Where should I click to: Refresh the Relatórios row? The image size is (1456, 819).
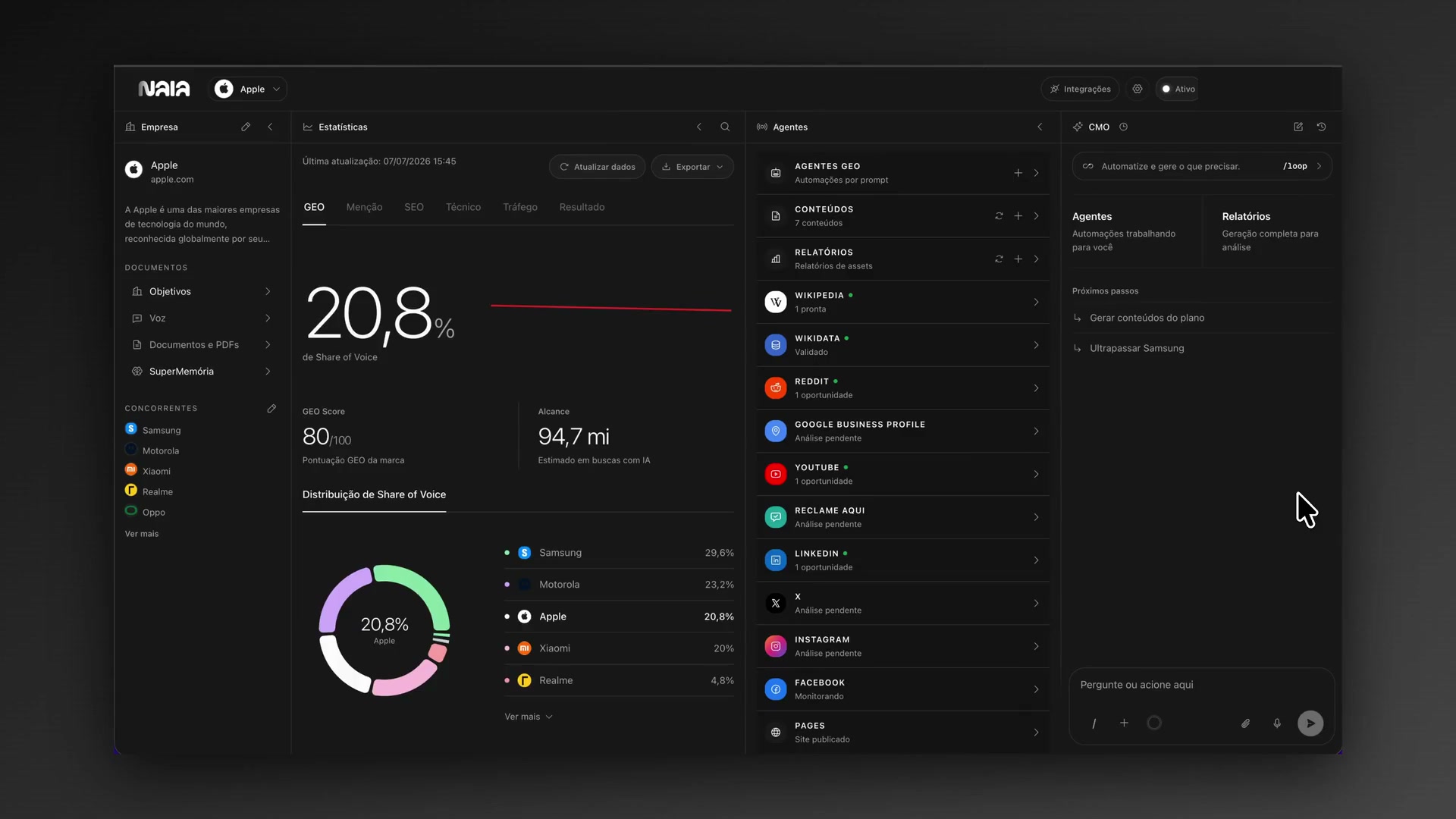pyautogui.click(x=999, y=259)
